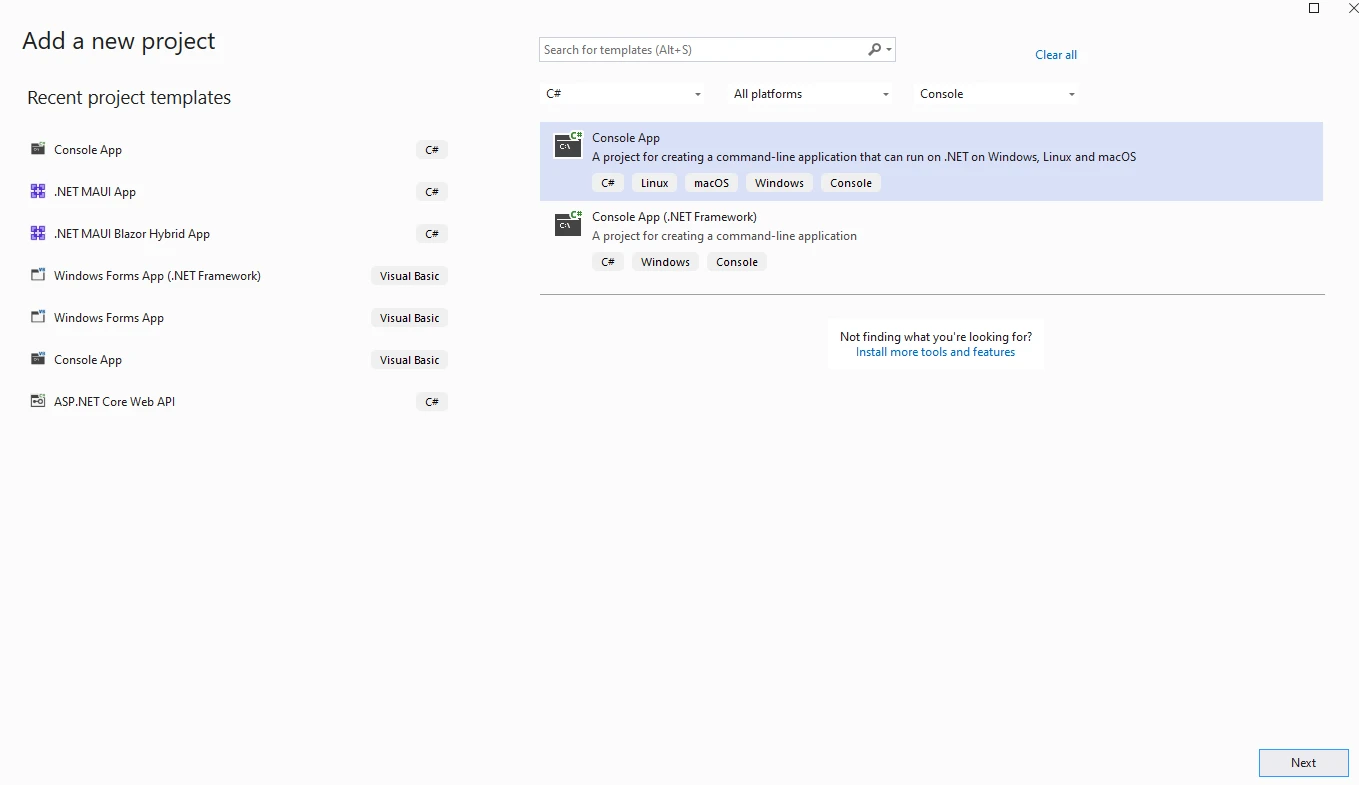Viewport: 1359px width, 785px height.
Task: Choose Windows Forms App from recent templates
Action: click(x=109, y=318)
